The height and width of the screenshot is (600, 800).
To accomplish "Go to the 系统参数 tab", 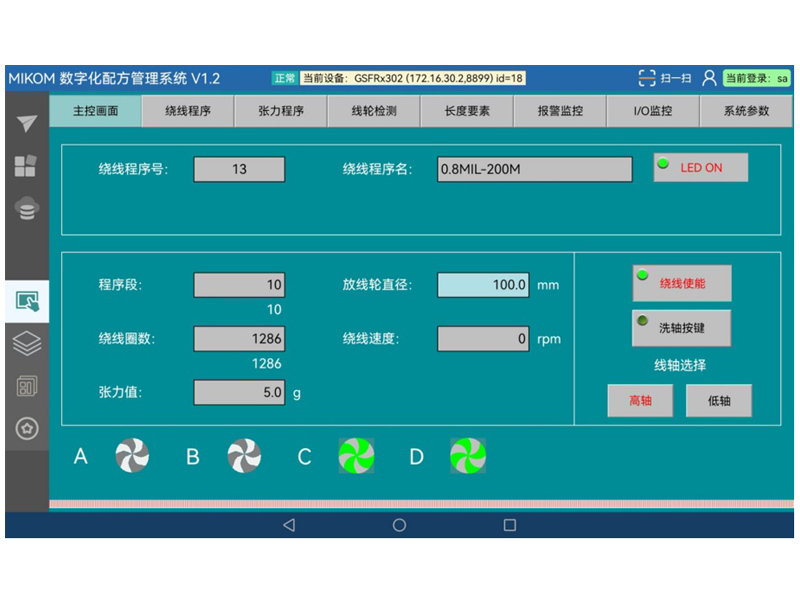I will (x=746, y=111).
